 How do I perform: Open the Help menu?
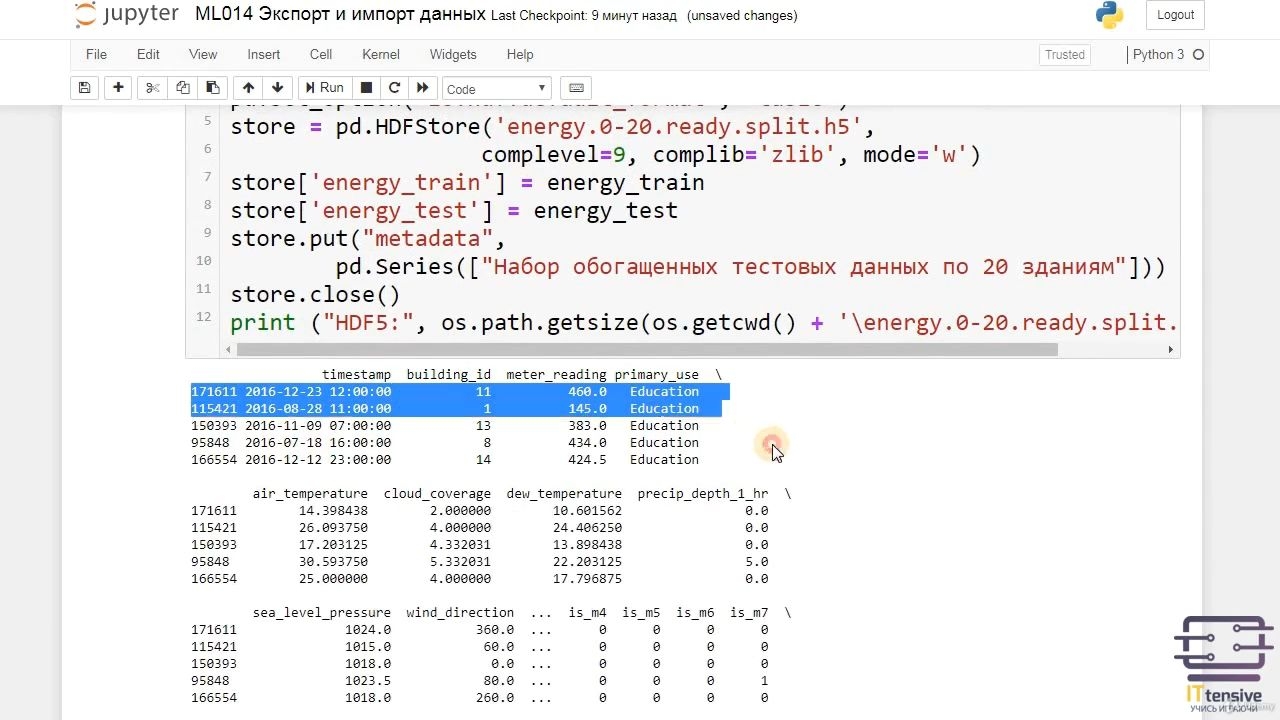click(520, 54)
